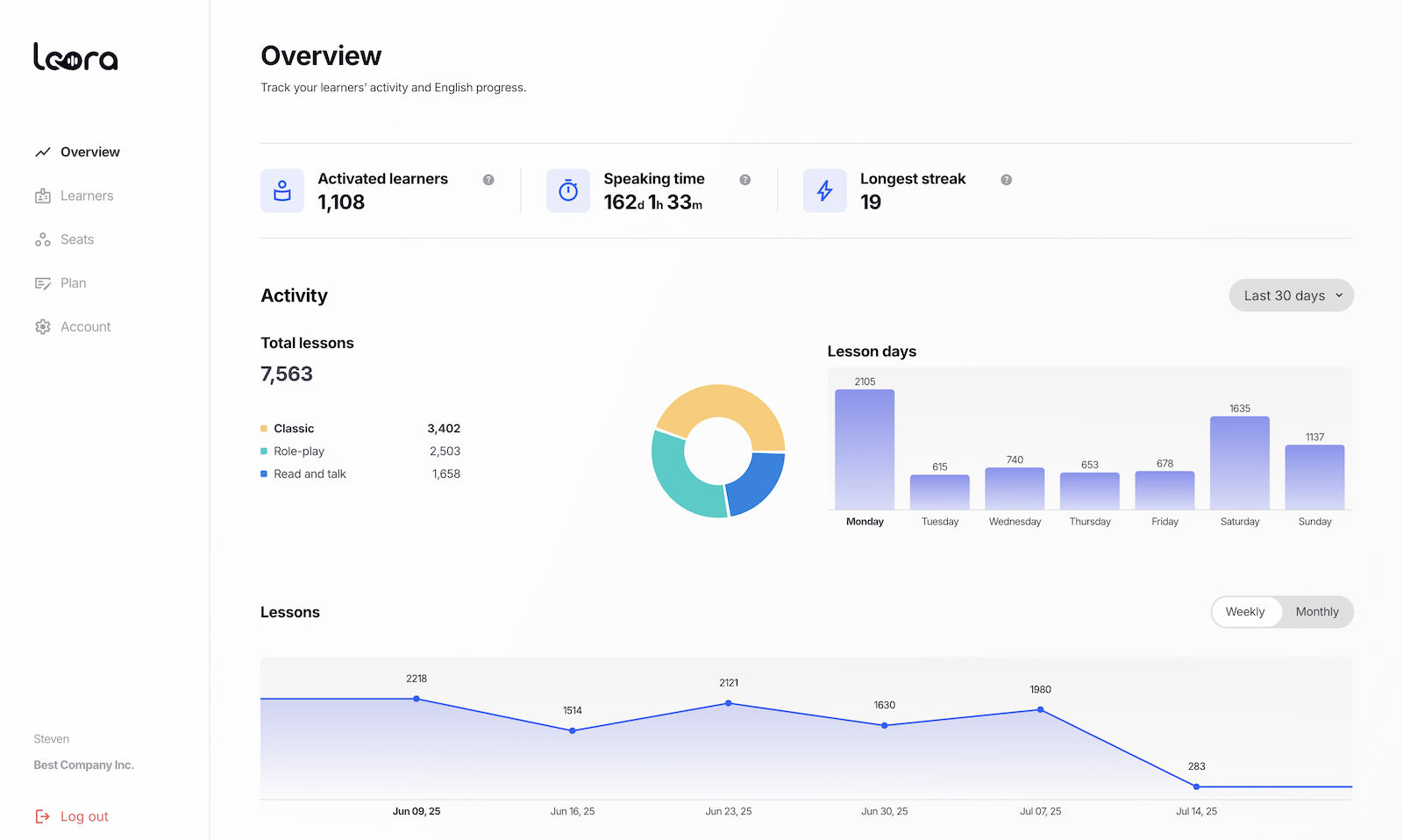This screenshot has height=840, width=1403.
Task: Select the Saturday bar in Lesson days
Action: pyautogui.click(x=1239, y=462)
